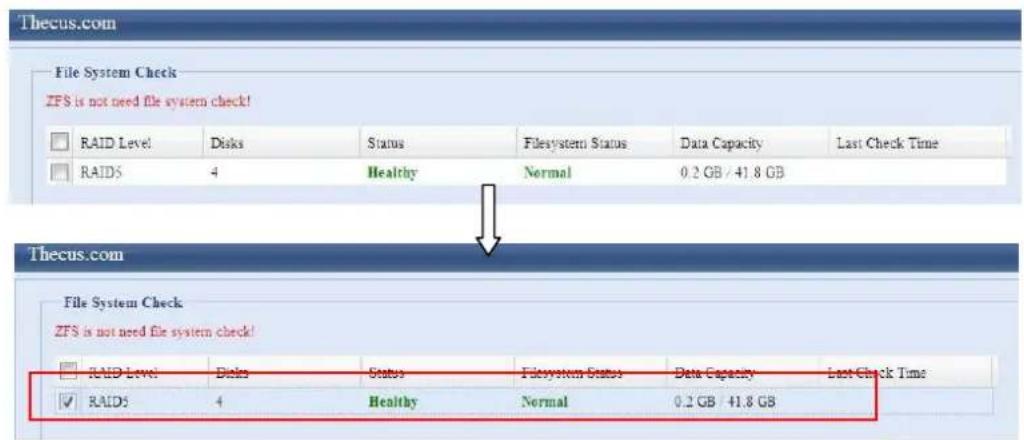The width and height of the screenshot is (1024, 440).
Task: Click Last Check Time header in lower table
Action: click(879, 371)
